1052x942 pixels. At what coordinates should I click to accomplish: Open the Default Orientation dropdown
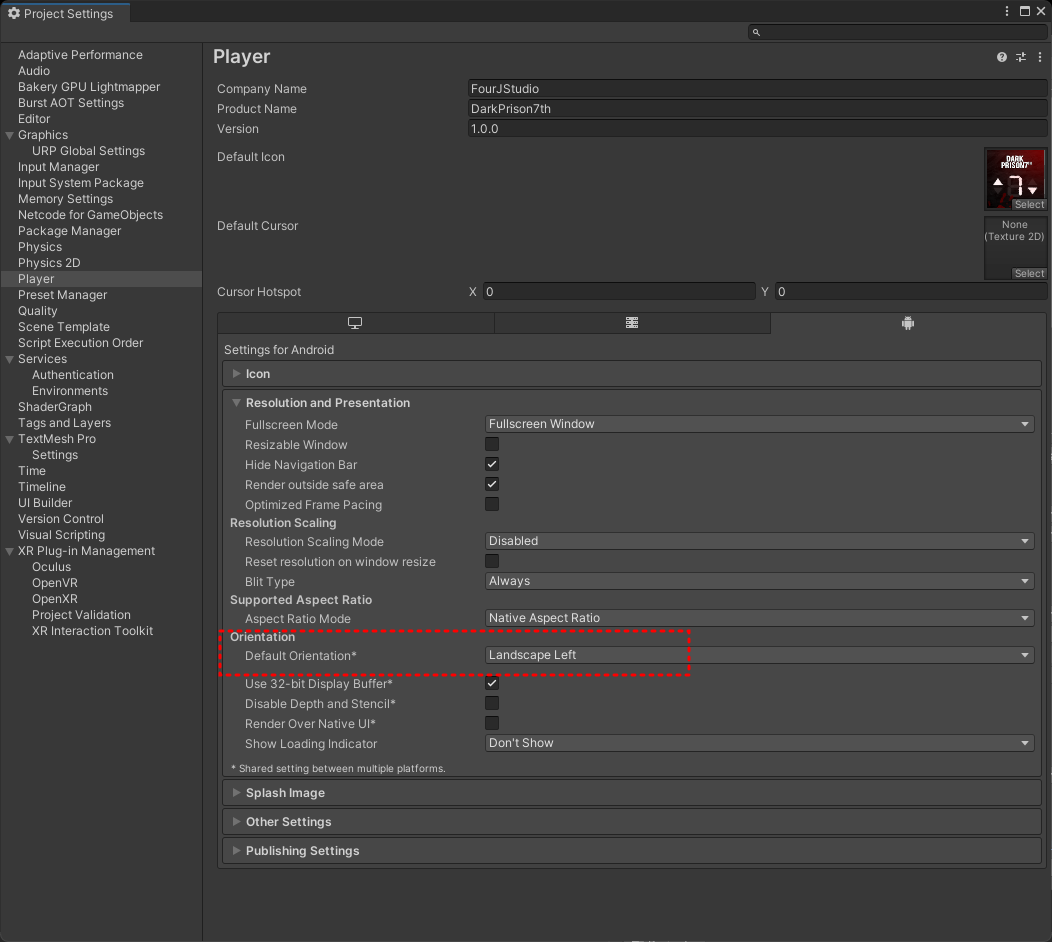759,655
